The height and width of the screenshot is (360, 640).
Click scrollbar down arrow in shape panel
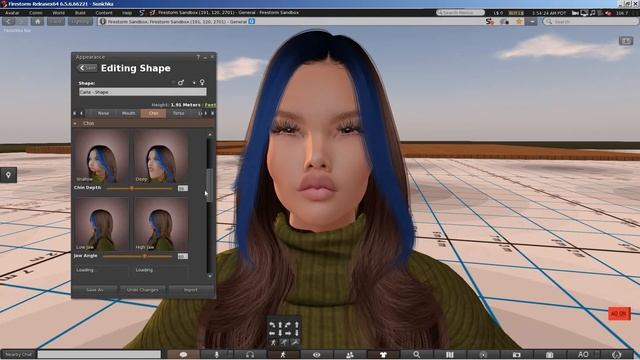(x=210, y=276)
